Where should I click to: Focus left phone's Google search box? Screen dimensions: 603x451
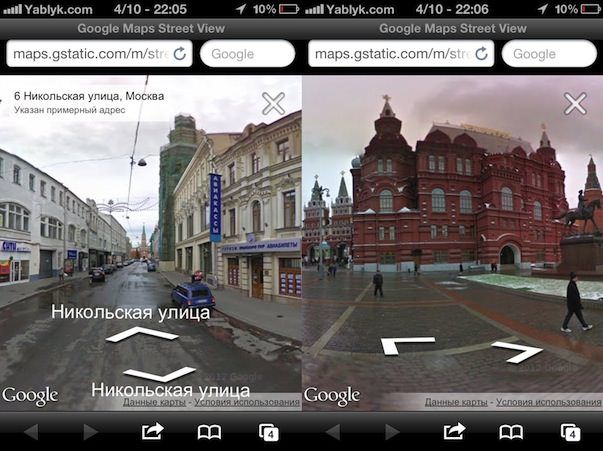tap(248, 54)
